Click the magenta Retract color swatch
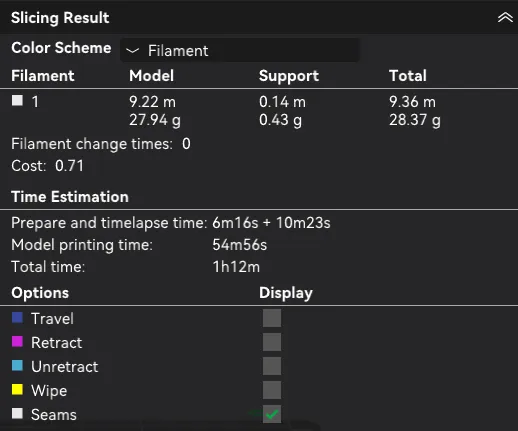 [x=17, y=342]
